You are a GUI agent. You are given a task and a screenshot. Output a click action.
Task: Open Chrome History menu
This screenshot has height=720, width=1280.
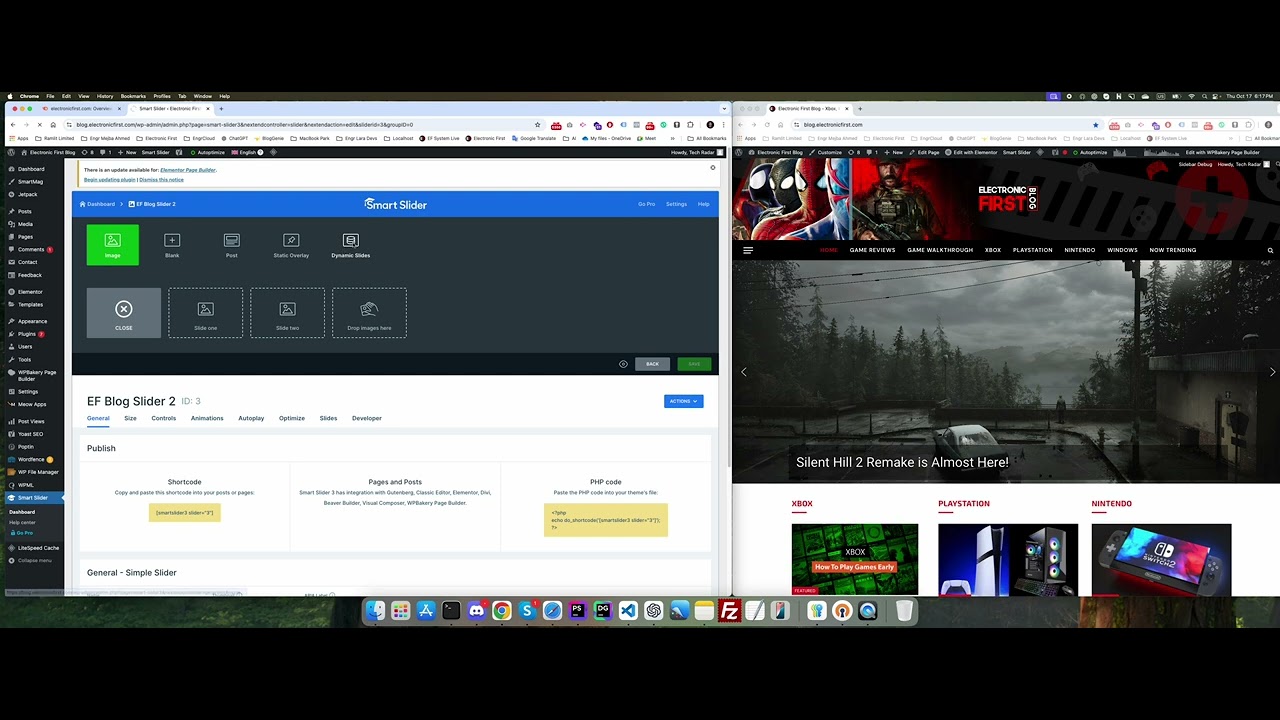click(105, 96)
